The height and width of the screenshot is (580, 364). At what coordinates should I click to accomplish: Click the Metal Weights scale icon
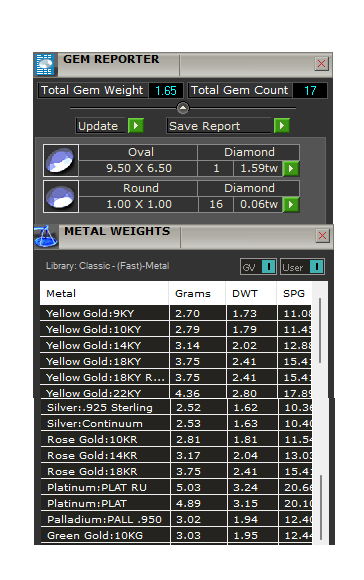coord(46,236)
